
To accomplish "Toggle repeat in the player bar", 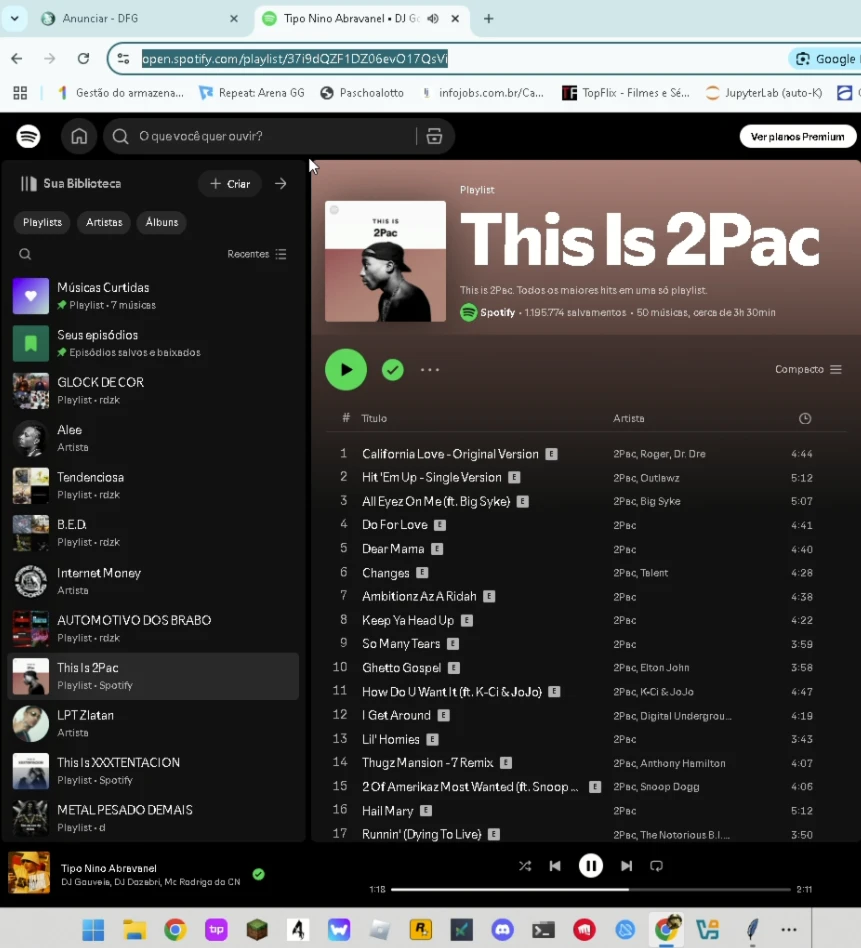I will [657, 866].
